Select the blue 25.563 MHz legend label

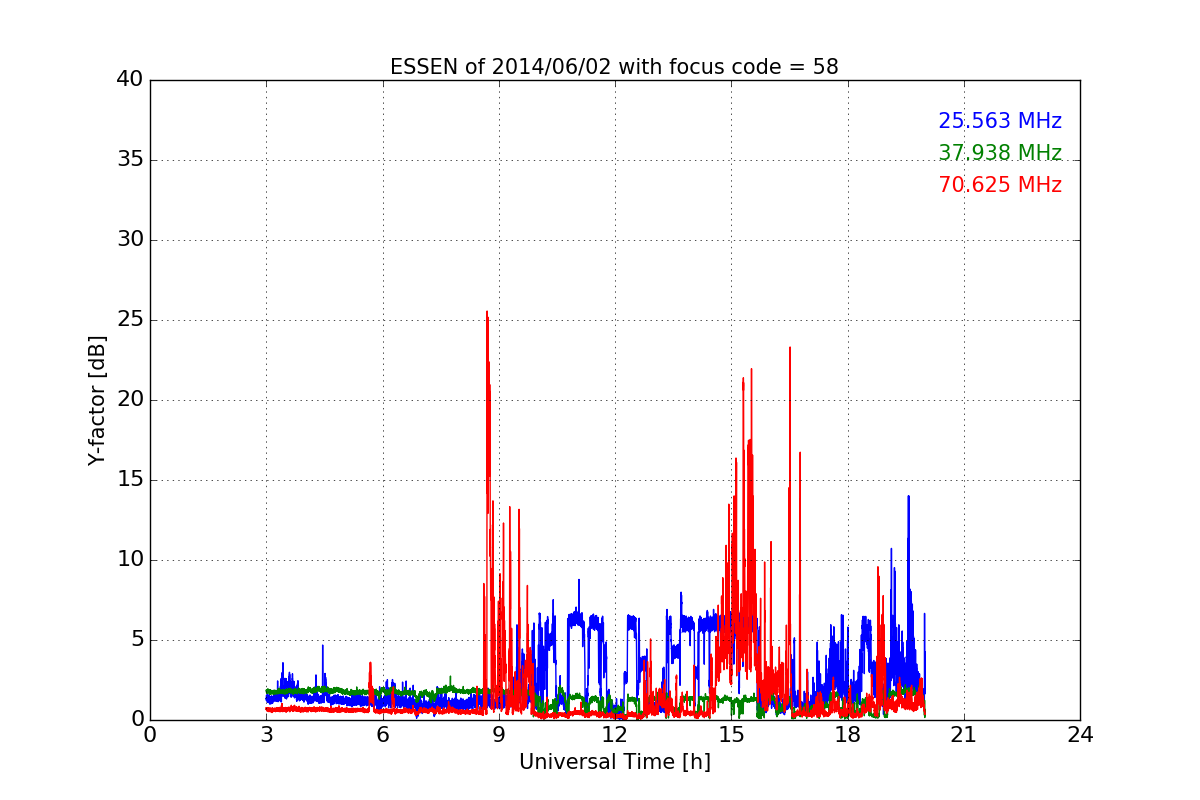click(1000, 121)
